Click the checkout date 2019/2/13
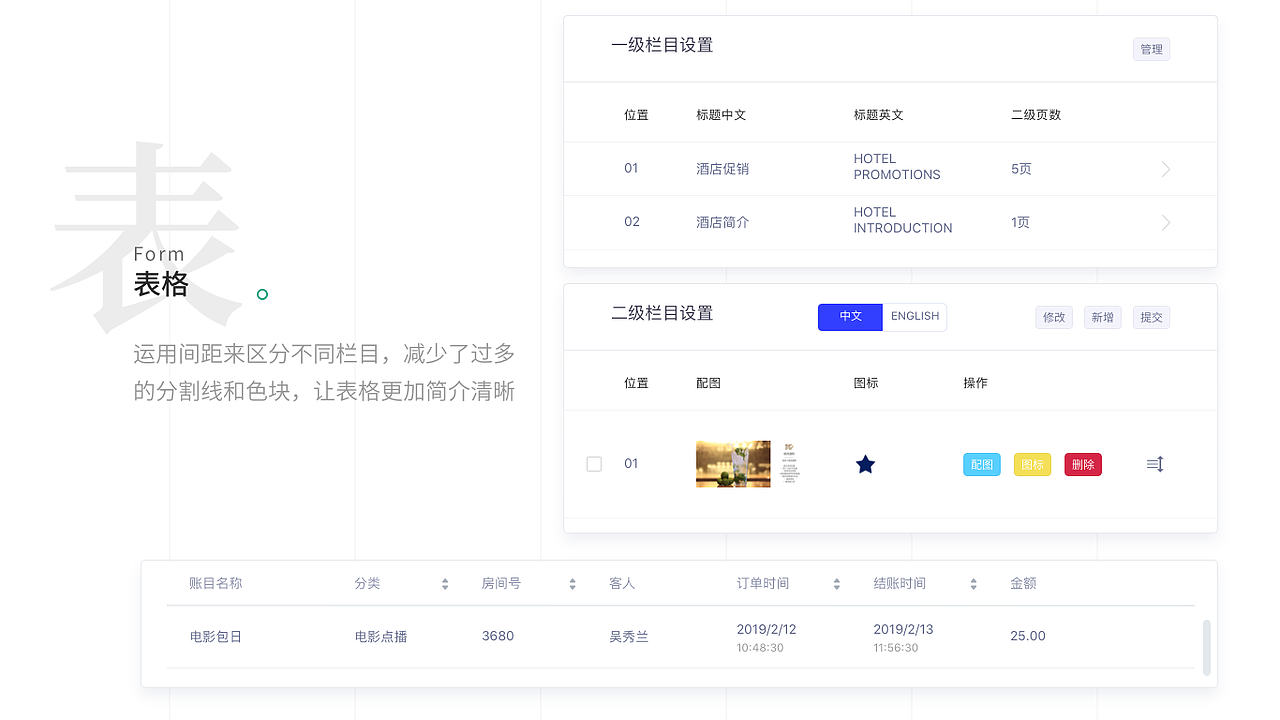 click(903, 629)
